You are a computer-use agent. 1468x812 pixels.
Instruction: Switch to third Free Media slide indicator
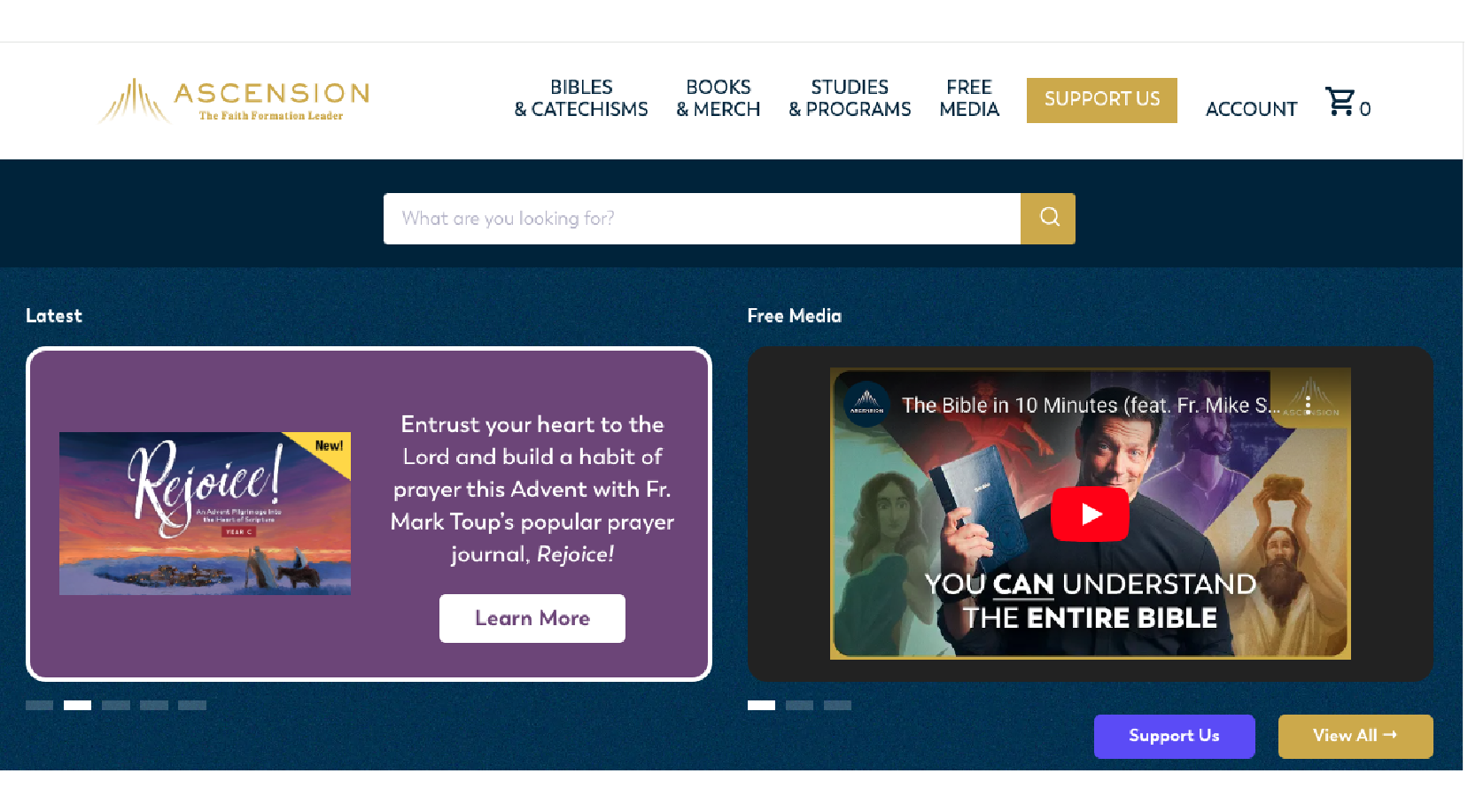[x=837, y=705]
